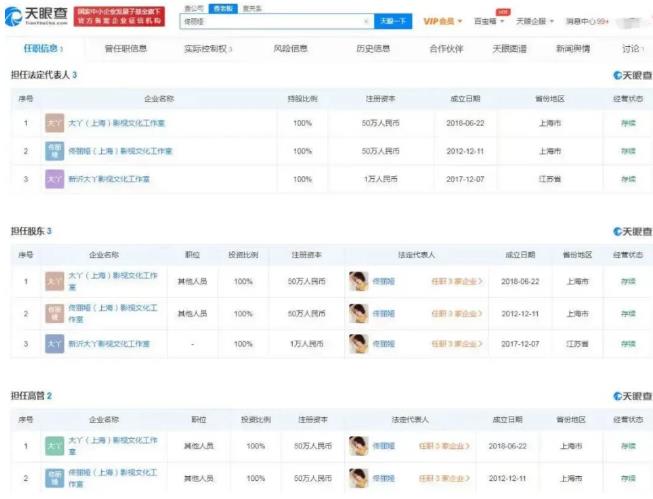
Task: Open the 合作伙伴 tab
Action: point(446,49)
